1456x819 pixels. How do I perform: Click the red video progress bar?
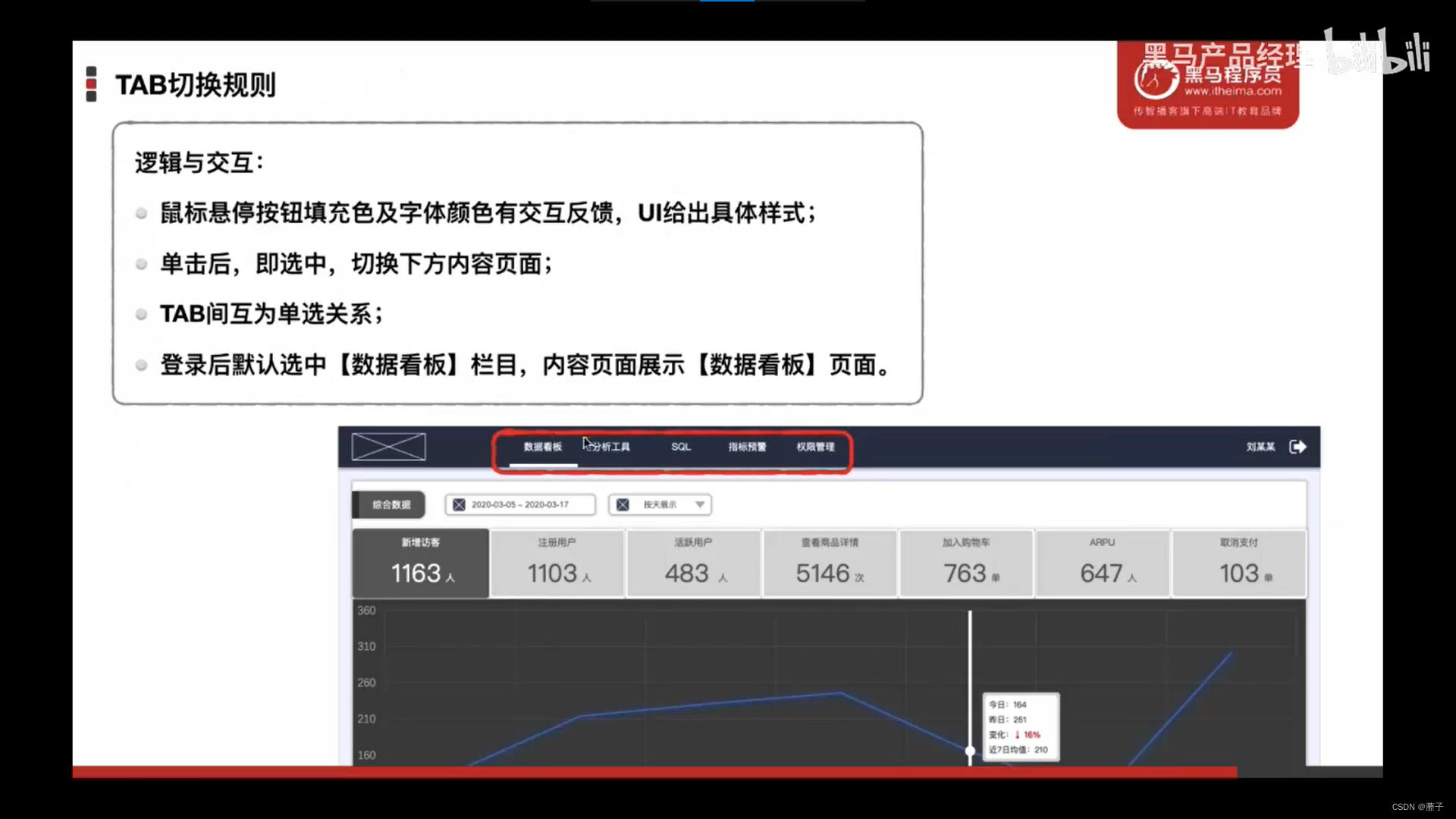pos(654,772)
